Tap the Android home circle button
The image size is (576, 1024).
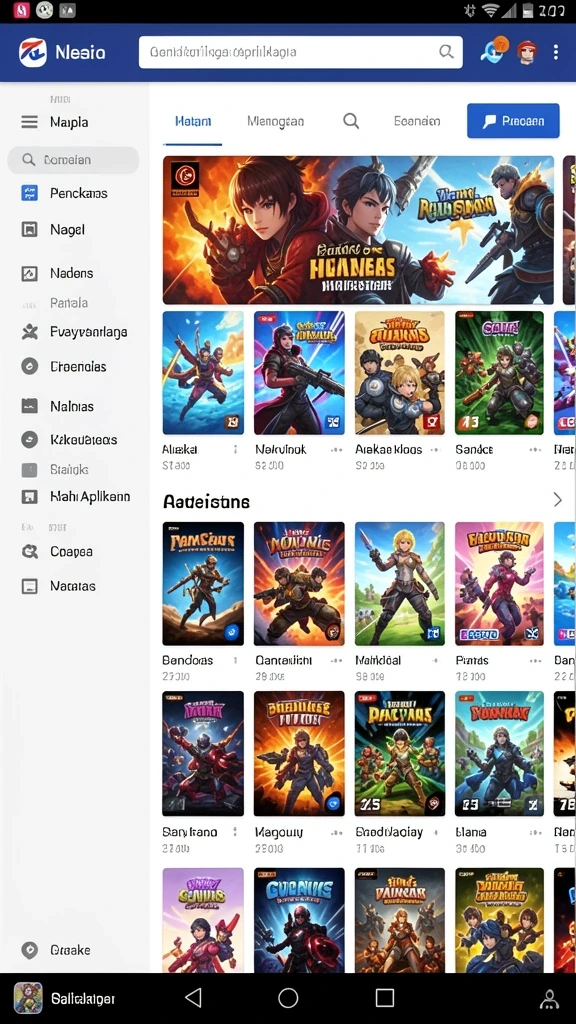pyautogui.click(x=288, y=997)
